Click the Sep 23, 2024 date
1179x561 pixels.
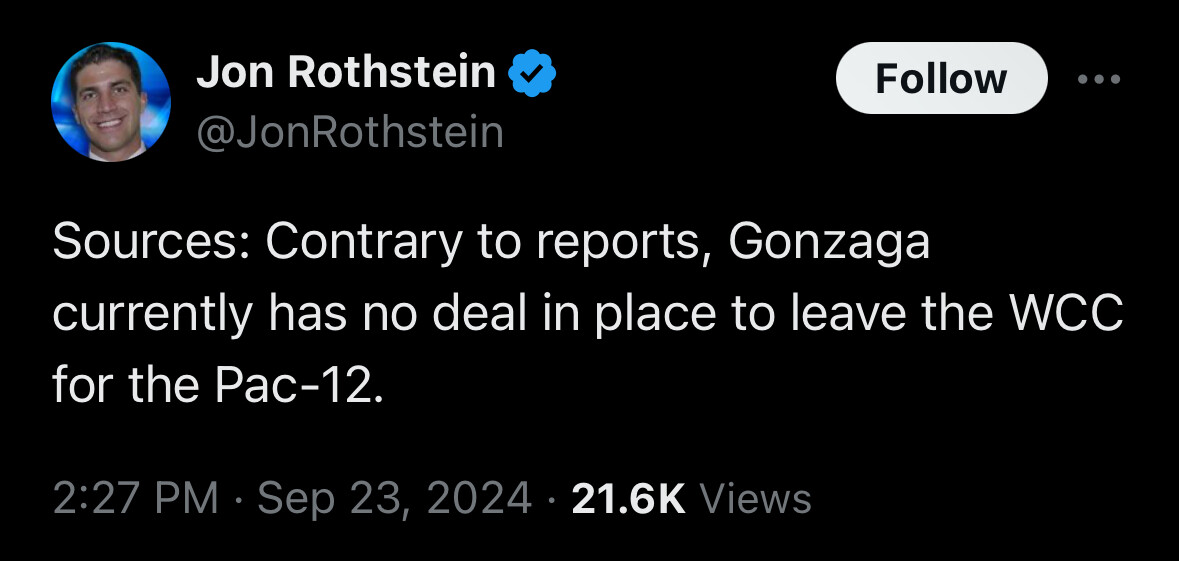click(x=395, y=499)
